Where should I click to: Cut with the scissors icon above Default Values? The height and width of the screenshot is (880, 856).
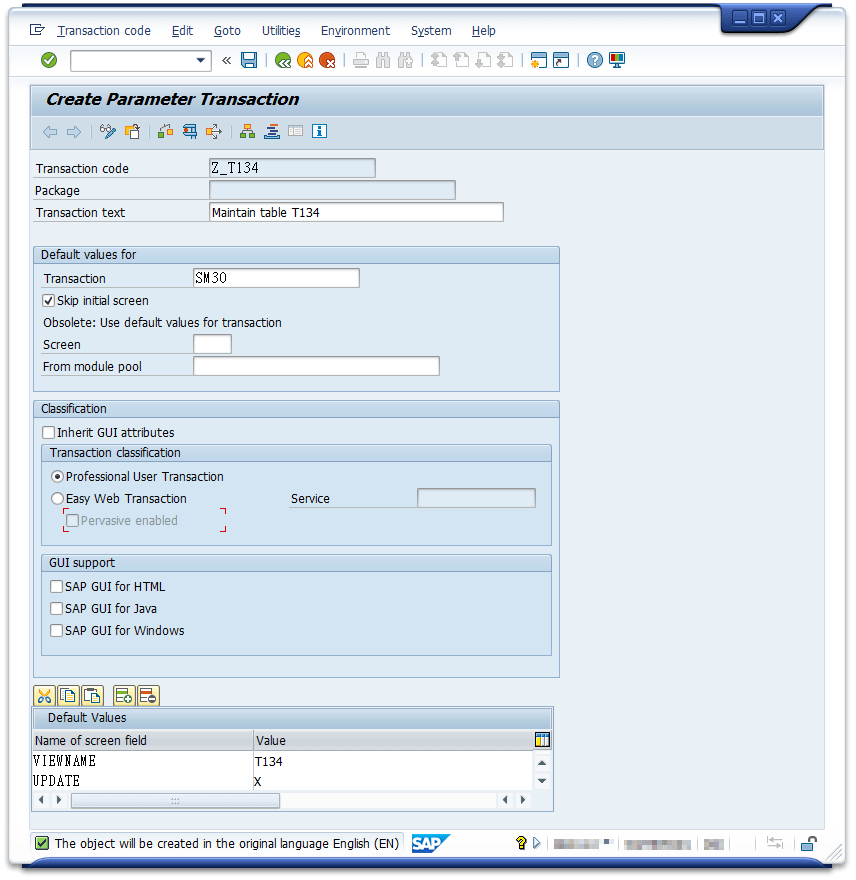pyautogui.click(x=44, y=695)
